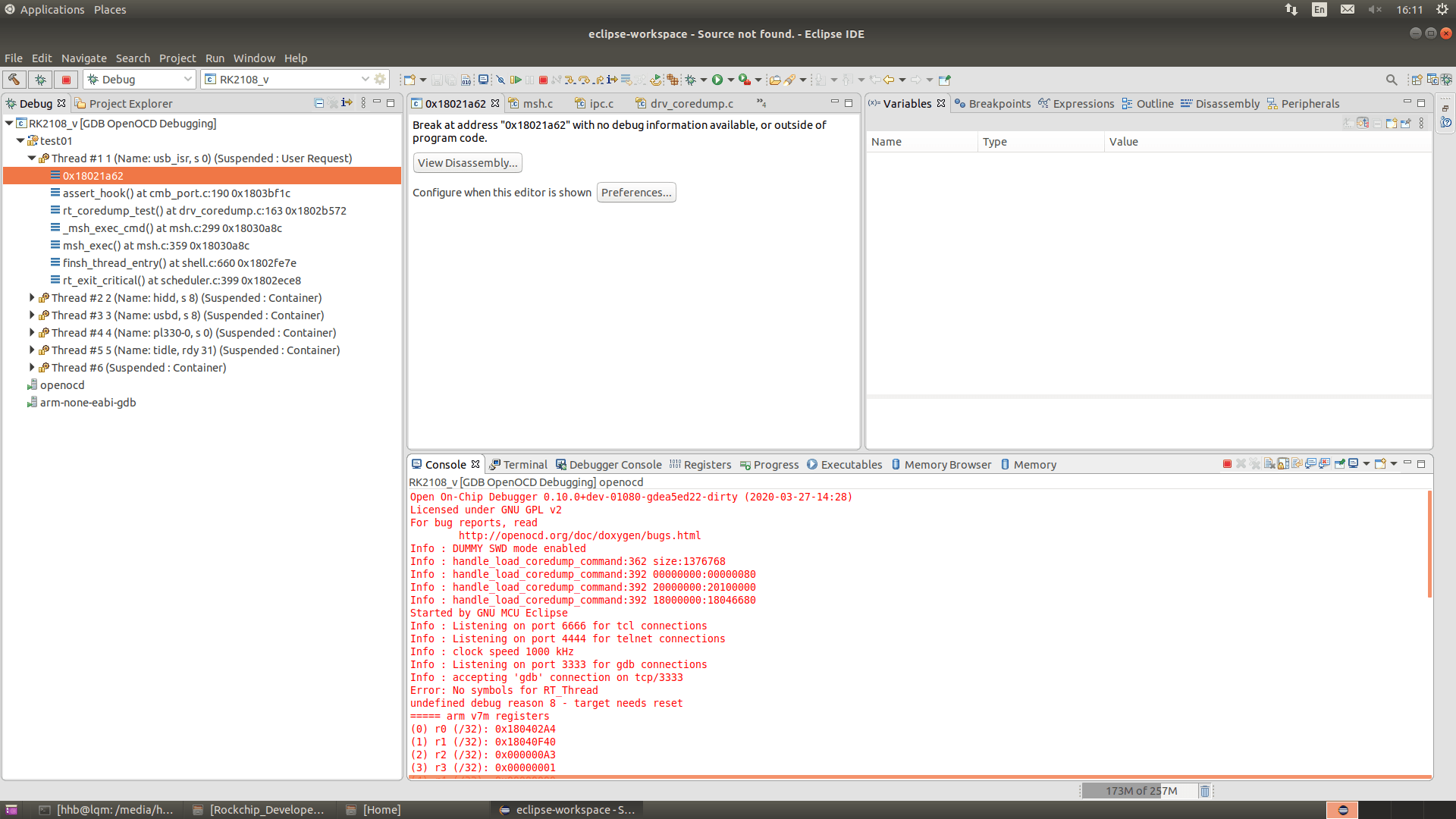Toggle Show Type Names in Variables toolbar

pos(1348,123)
